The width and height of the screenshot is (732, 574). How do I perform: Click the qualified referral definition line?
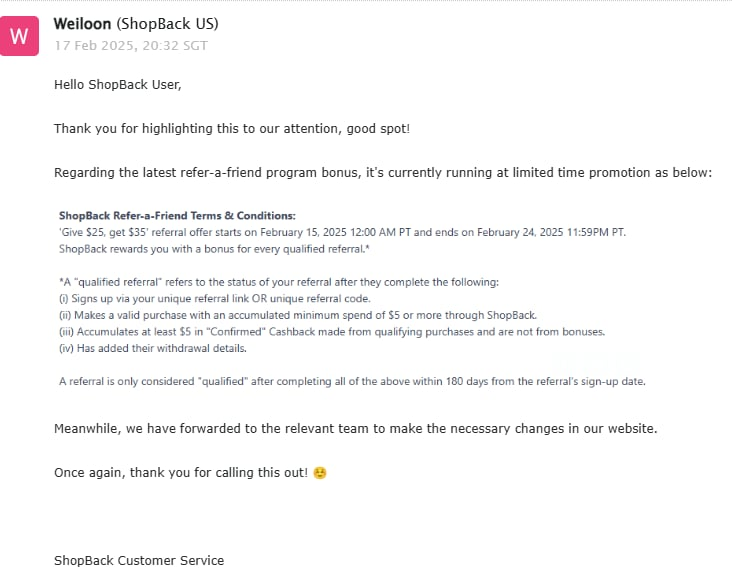279,282
